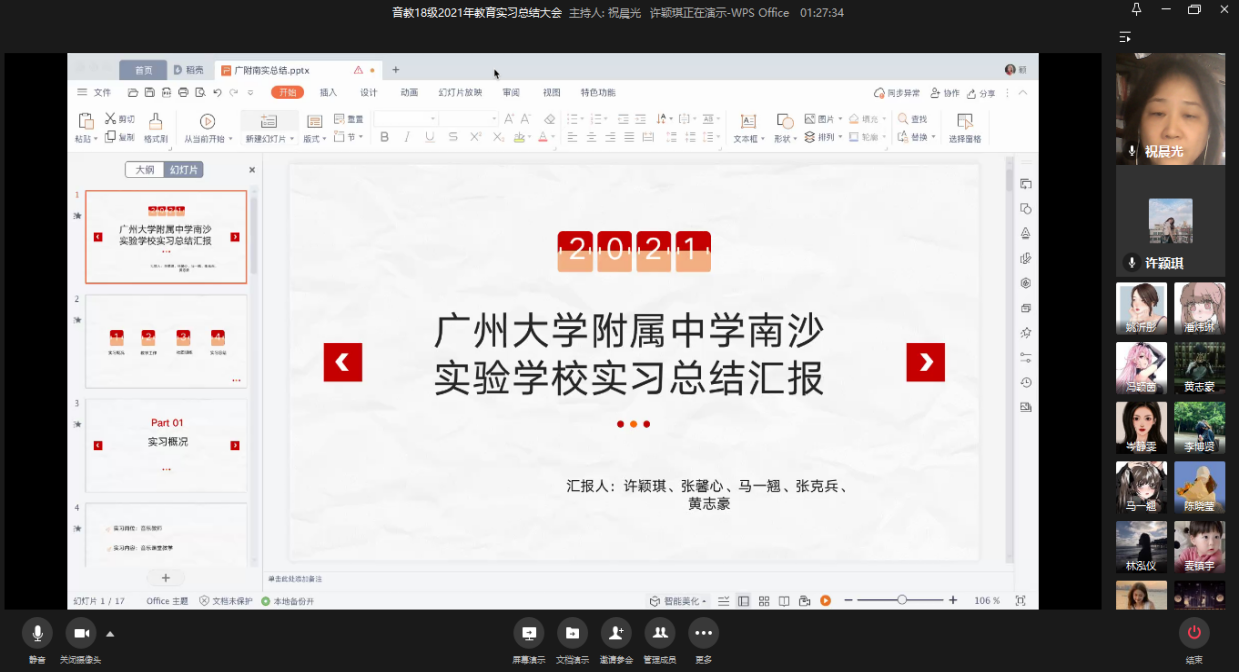Viewport: 1239px width, 672px height.
Task: Click the fit-to-window icon beside 106 %
Action: (1020, 600)
